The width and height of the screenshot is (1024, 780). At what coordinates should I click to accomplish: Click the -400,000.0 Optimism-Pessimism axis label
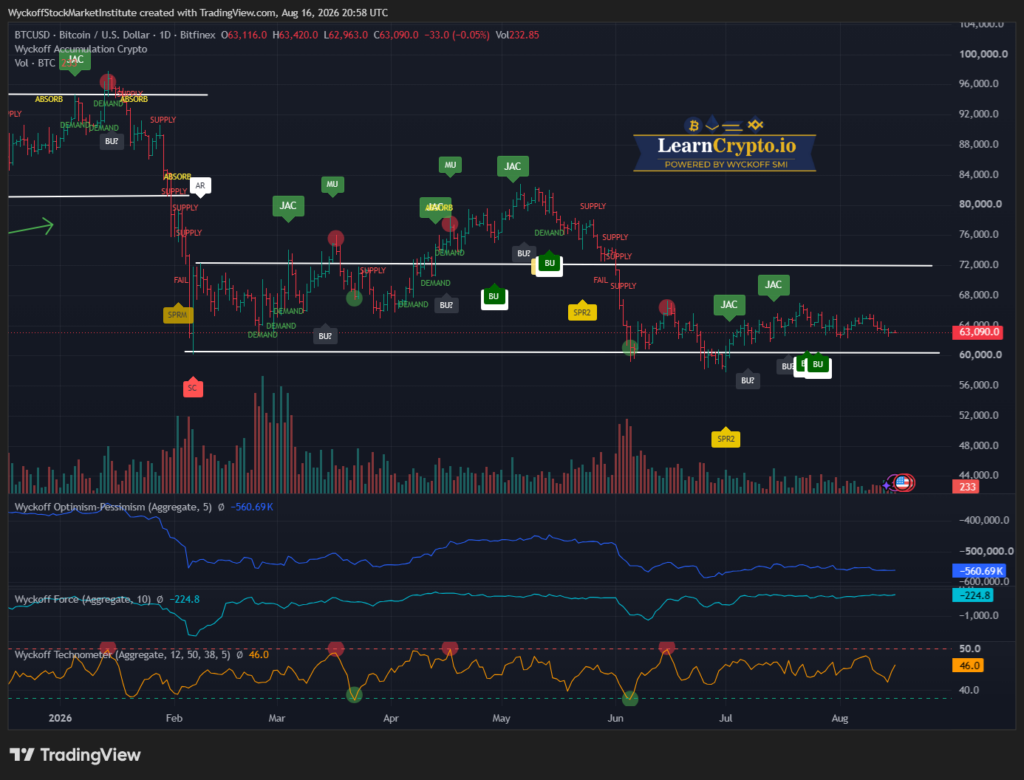pos(984,521)
